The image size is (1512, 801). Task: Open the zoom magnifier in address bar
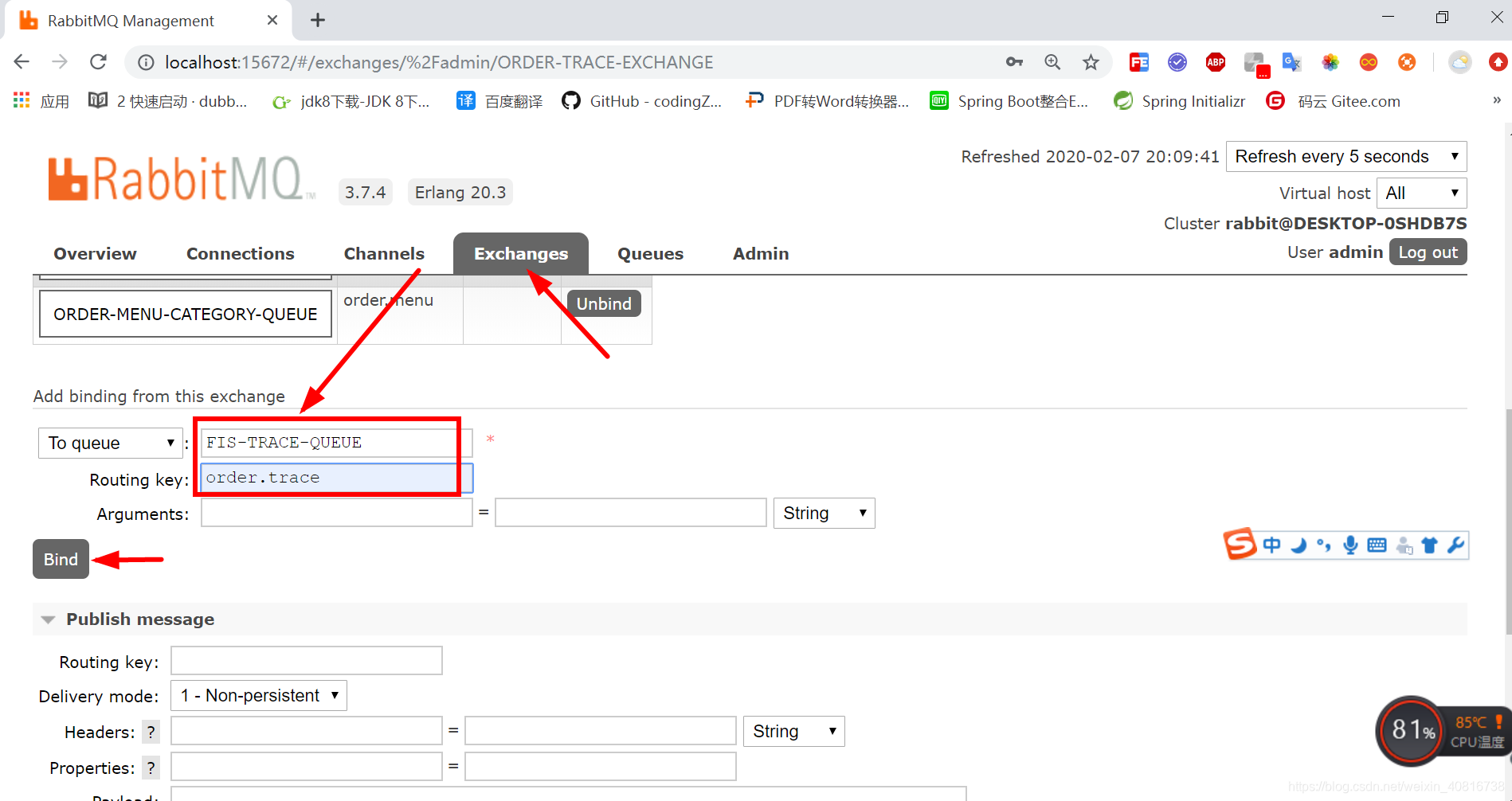pos(1052,62)
